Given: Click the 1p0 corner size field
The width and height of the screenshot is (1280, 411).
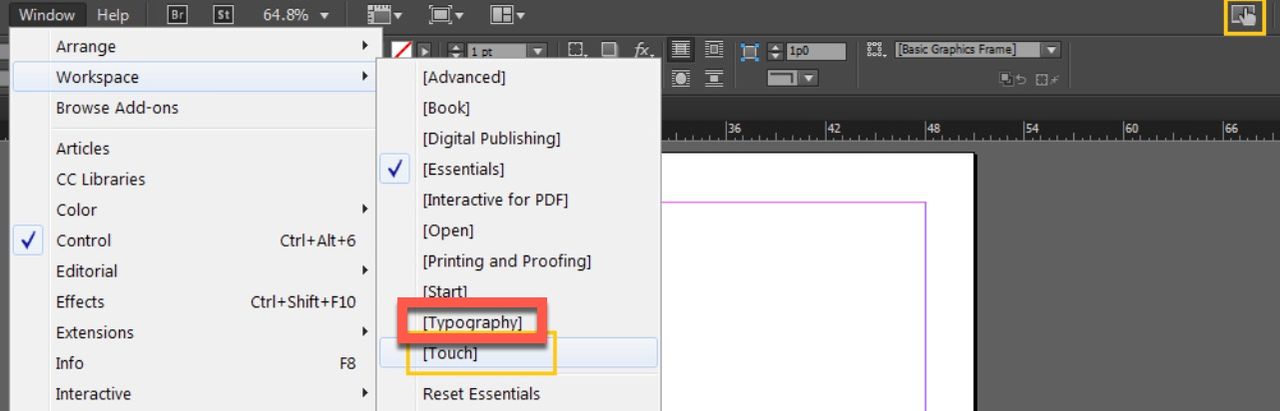Looking at the screenshot, I should tap(815, 50).
